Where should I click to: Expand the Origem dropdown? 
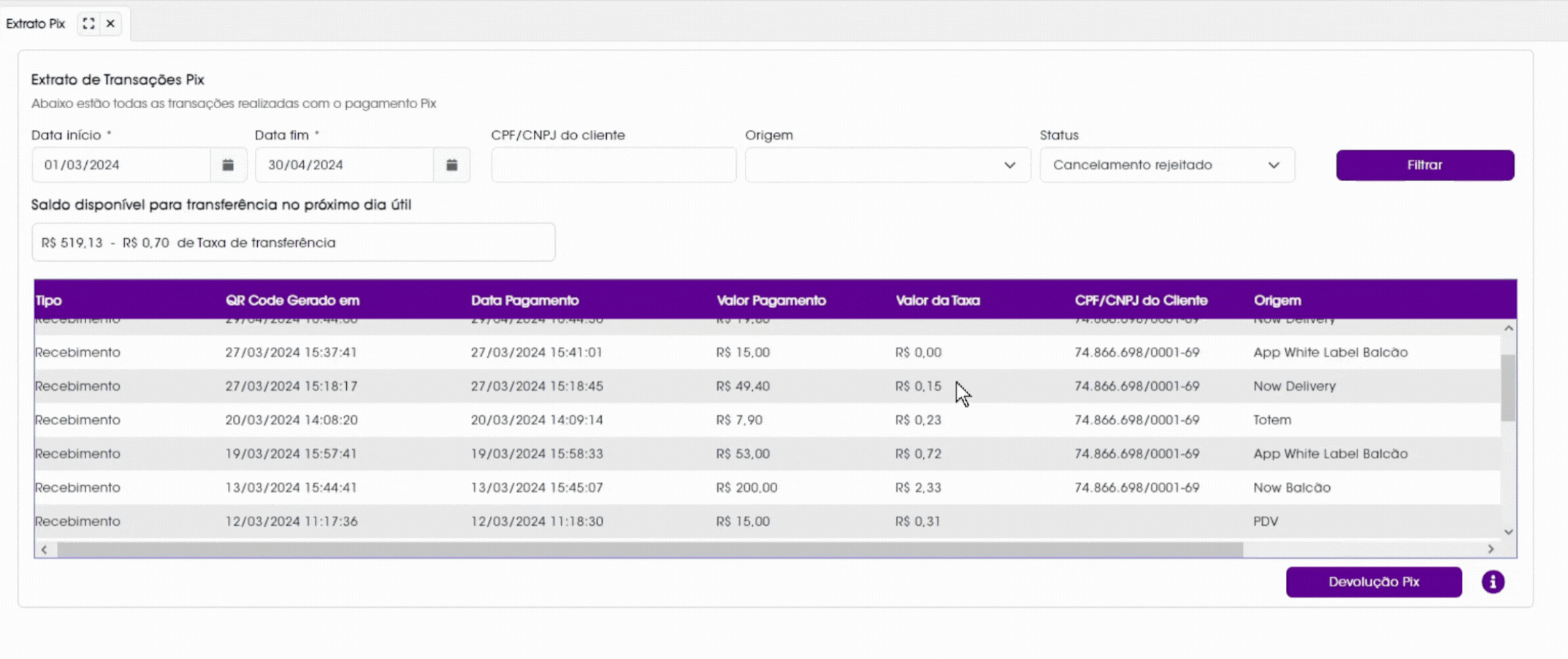[x=887, y=165]
